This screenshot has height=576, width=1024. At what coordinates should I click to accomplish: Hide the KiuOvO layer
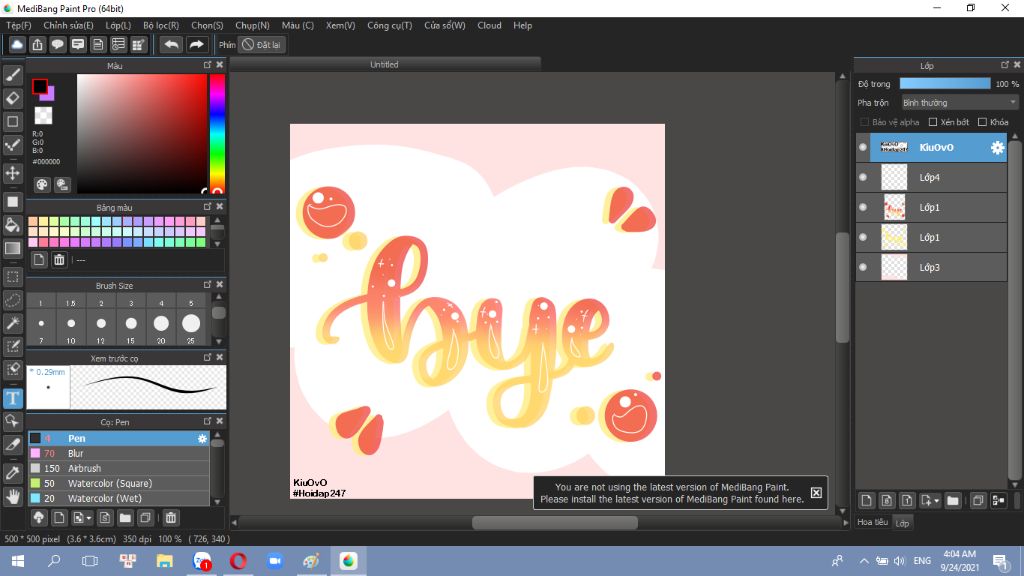pyautogui.click(x=863, y=148)
